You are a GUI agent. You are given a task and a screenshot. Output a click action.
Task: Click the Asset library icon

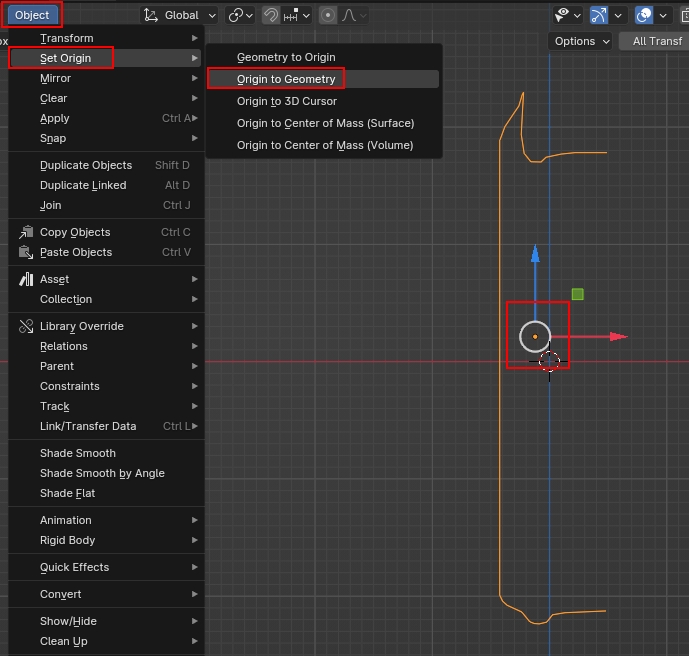coord(26,279)
